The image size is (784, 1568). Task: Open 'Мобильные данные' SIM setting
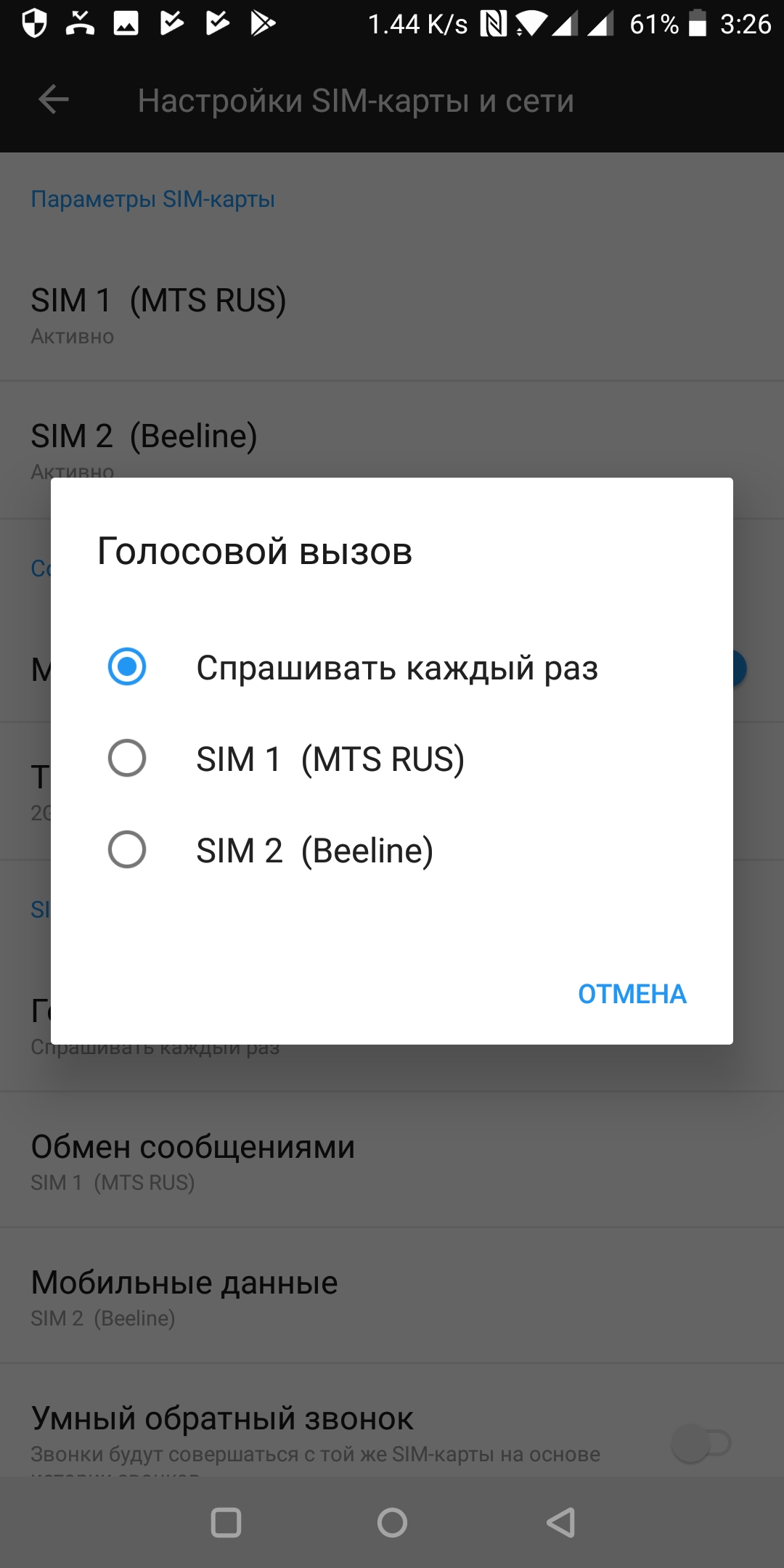184,1296
